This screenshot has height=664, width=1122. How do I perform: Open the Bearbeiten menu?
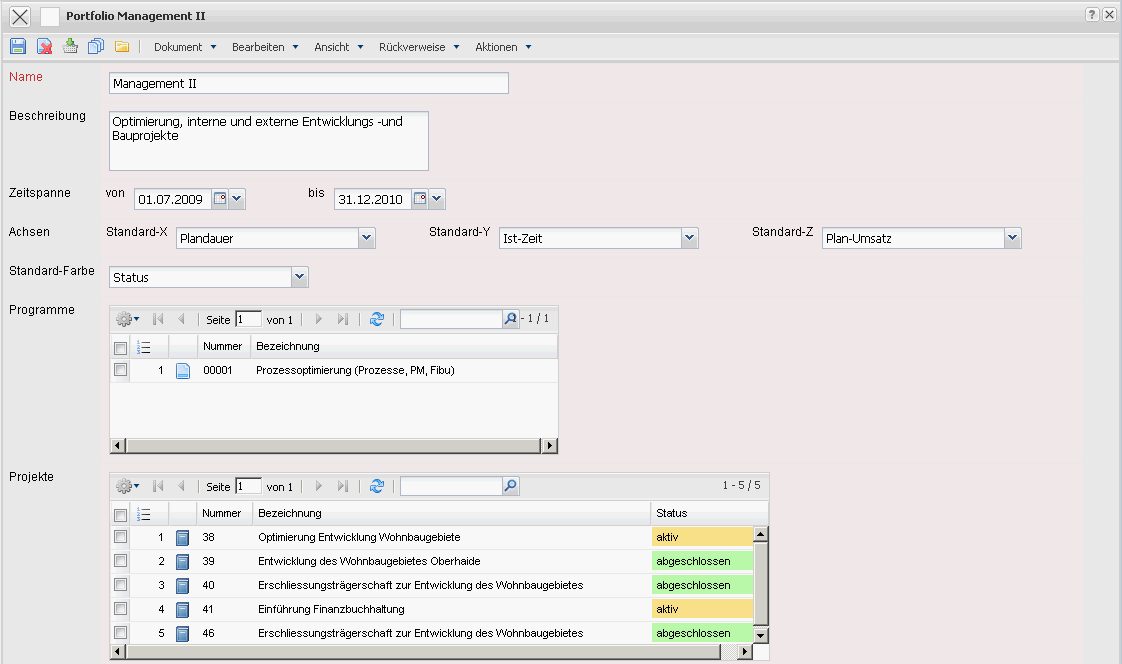tap(265, 47)
